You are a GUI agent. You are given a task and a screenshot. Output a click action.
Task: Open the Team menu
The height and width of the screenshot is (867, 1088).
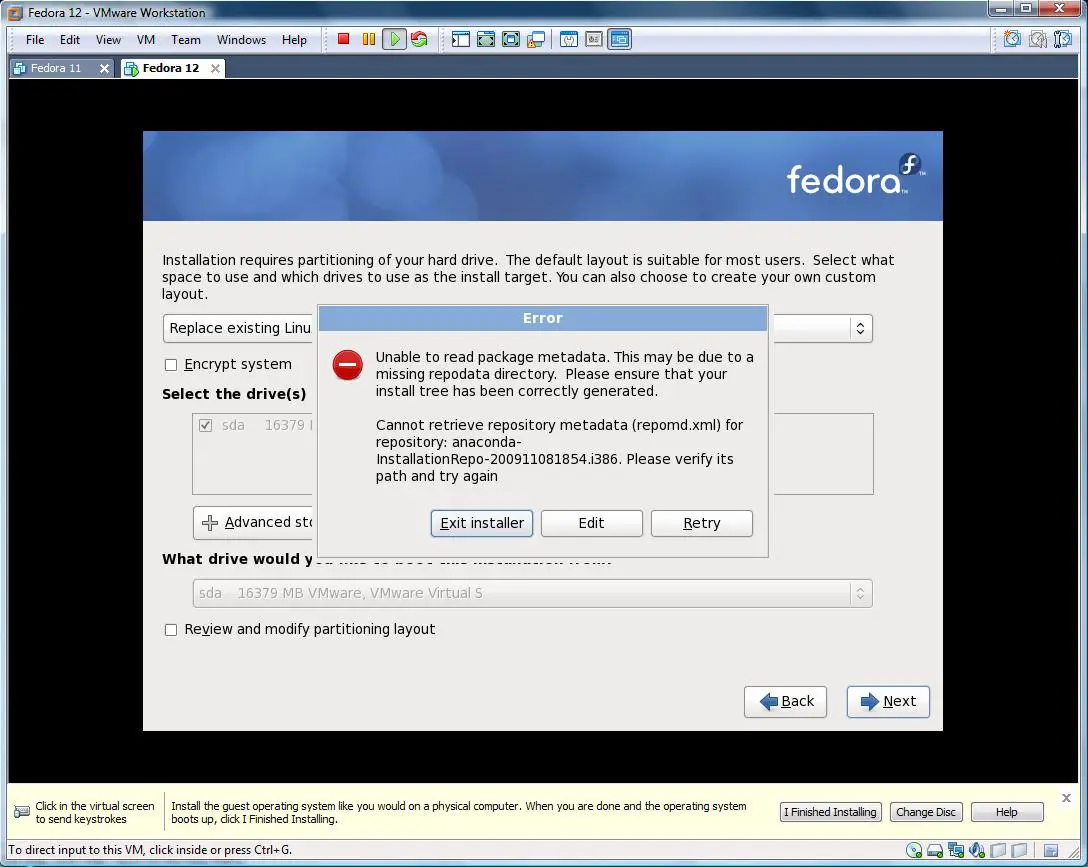click(186, 40)
